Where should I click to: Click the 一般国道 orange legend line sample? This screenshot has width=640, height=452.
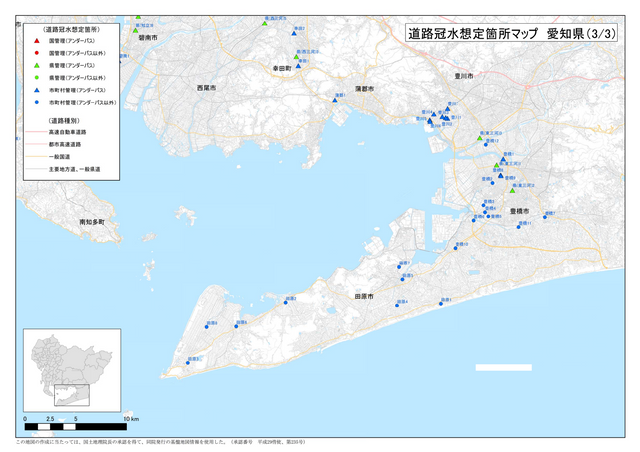coord(36,156)
